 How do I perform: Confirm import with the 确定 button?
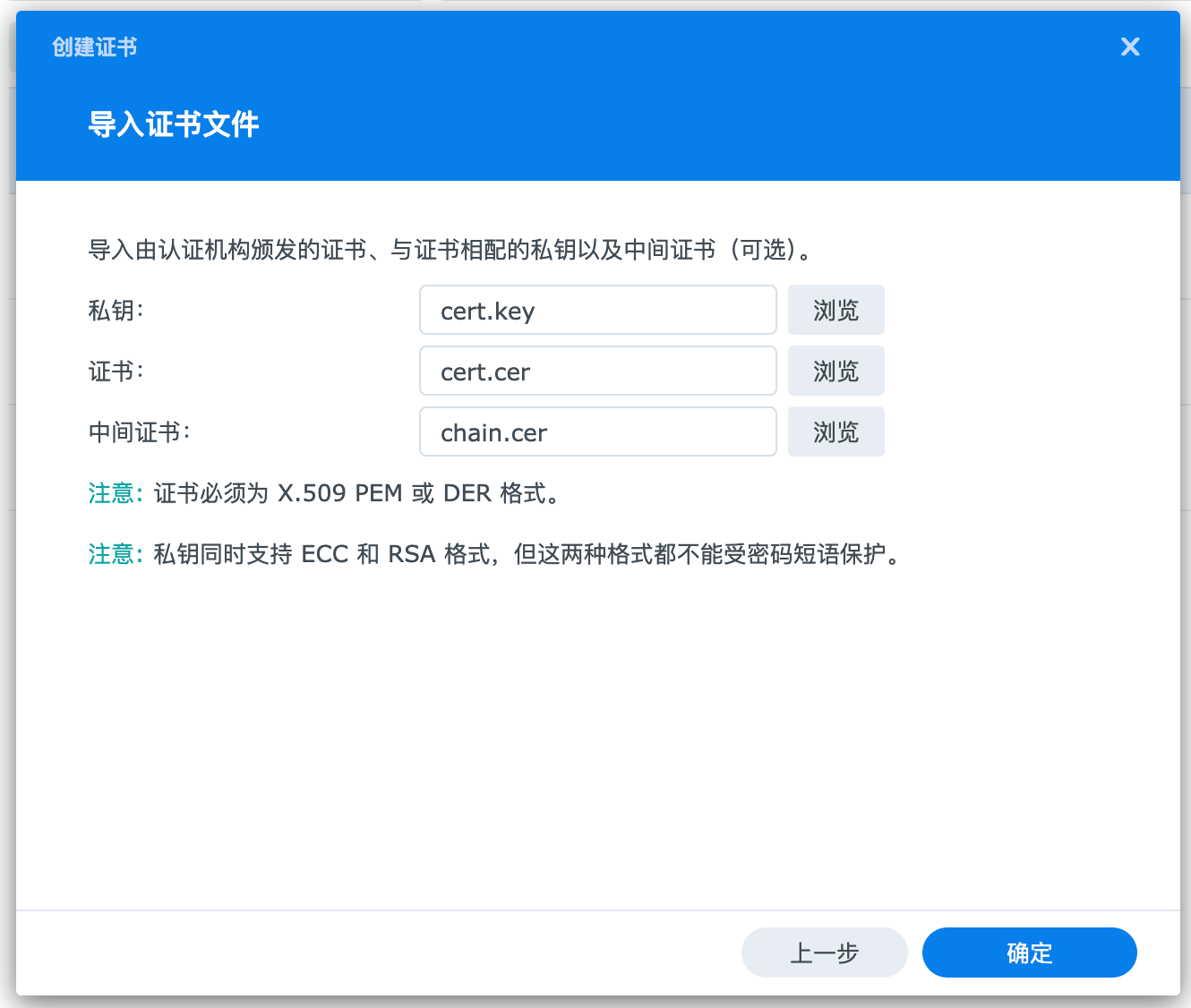tap(1029, 952)
